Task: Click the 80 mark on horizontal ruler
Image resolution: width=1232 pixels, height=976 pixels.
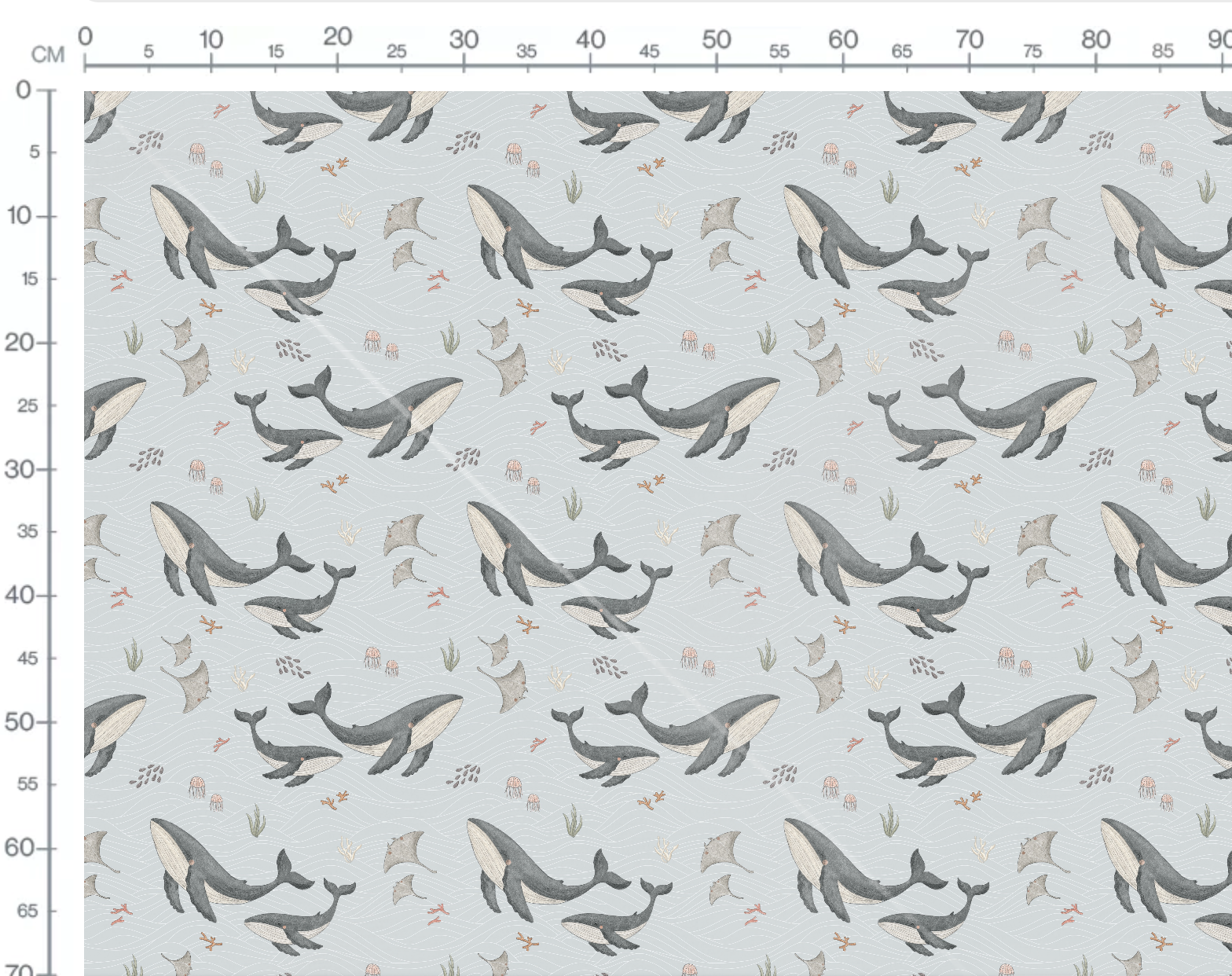Action: click(x=1095, y=39)
